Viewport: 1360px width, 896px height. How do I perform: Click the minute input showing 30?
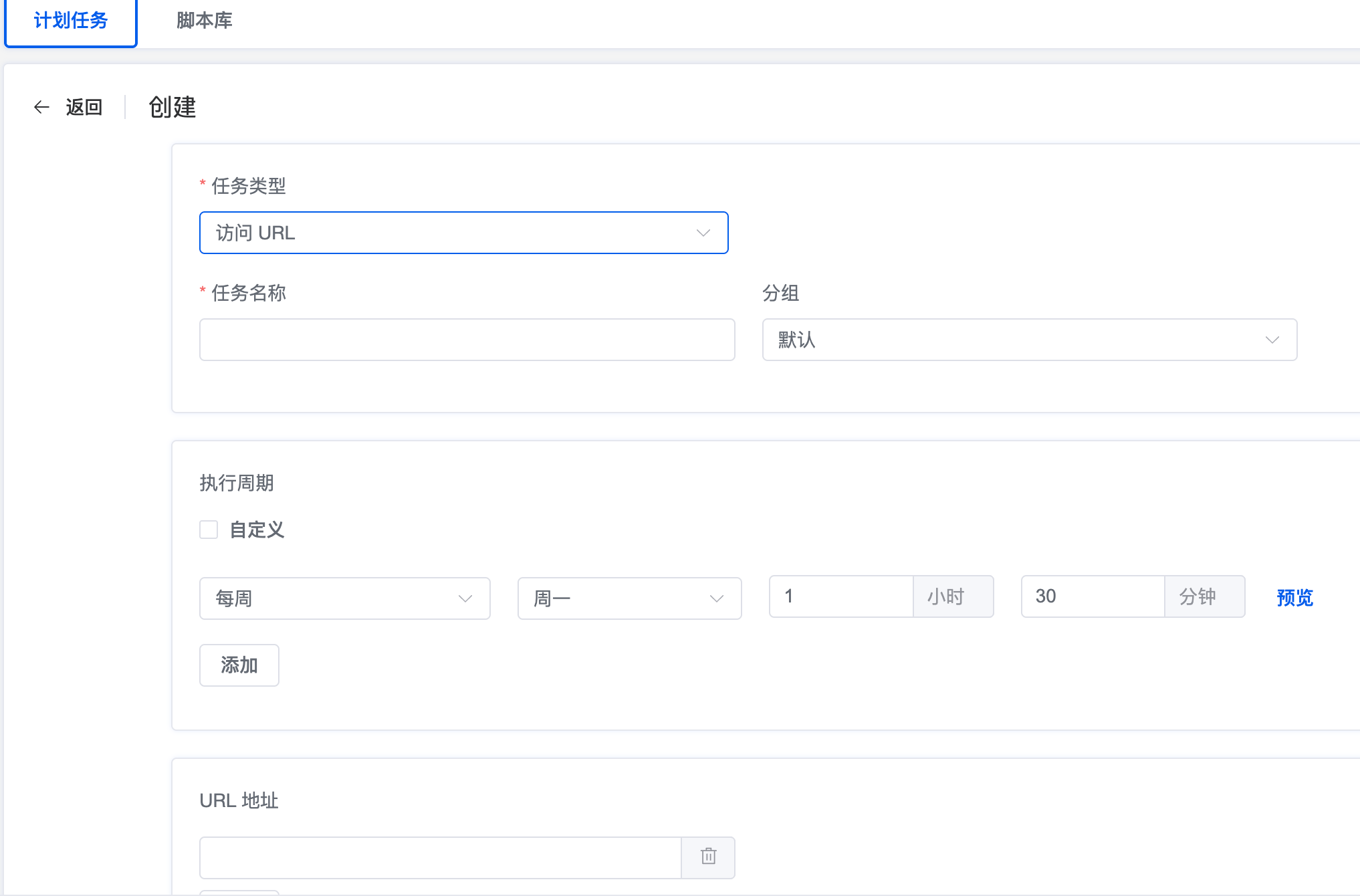(x=1093, y=596)
